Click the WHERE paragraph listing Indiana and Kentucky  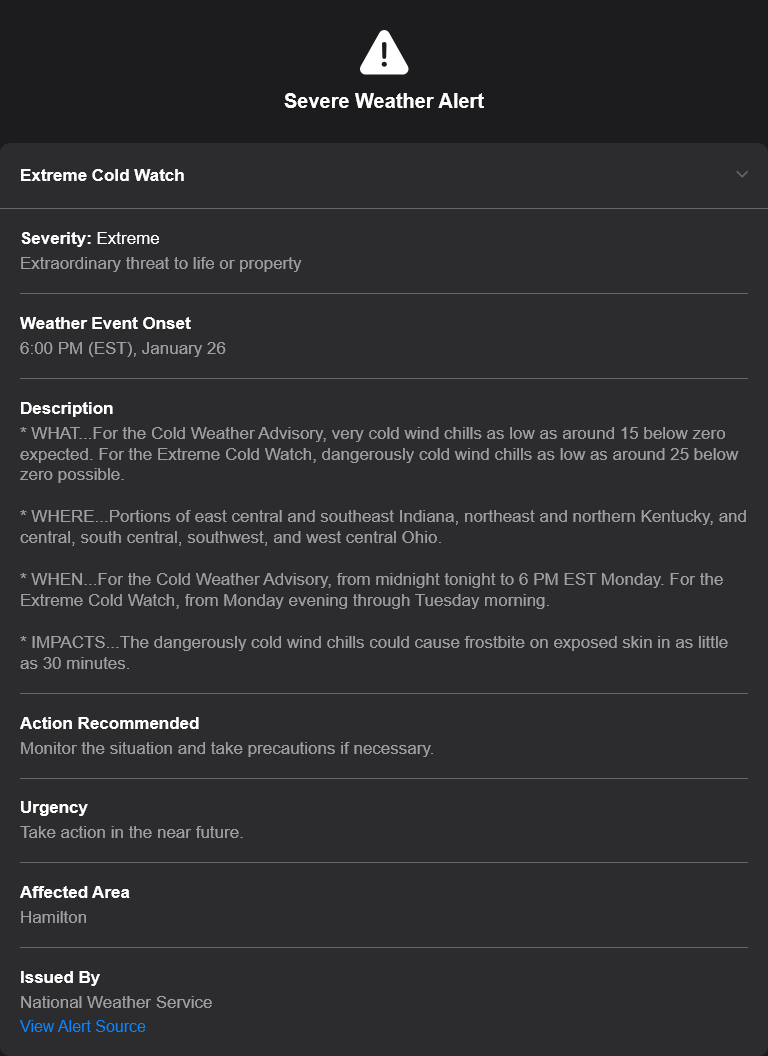tap(382, 527)
